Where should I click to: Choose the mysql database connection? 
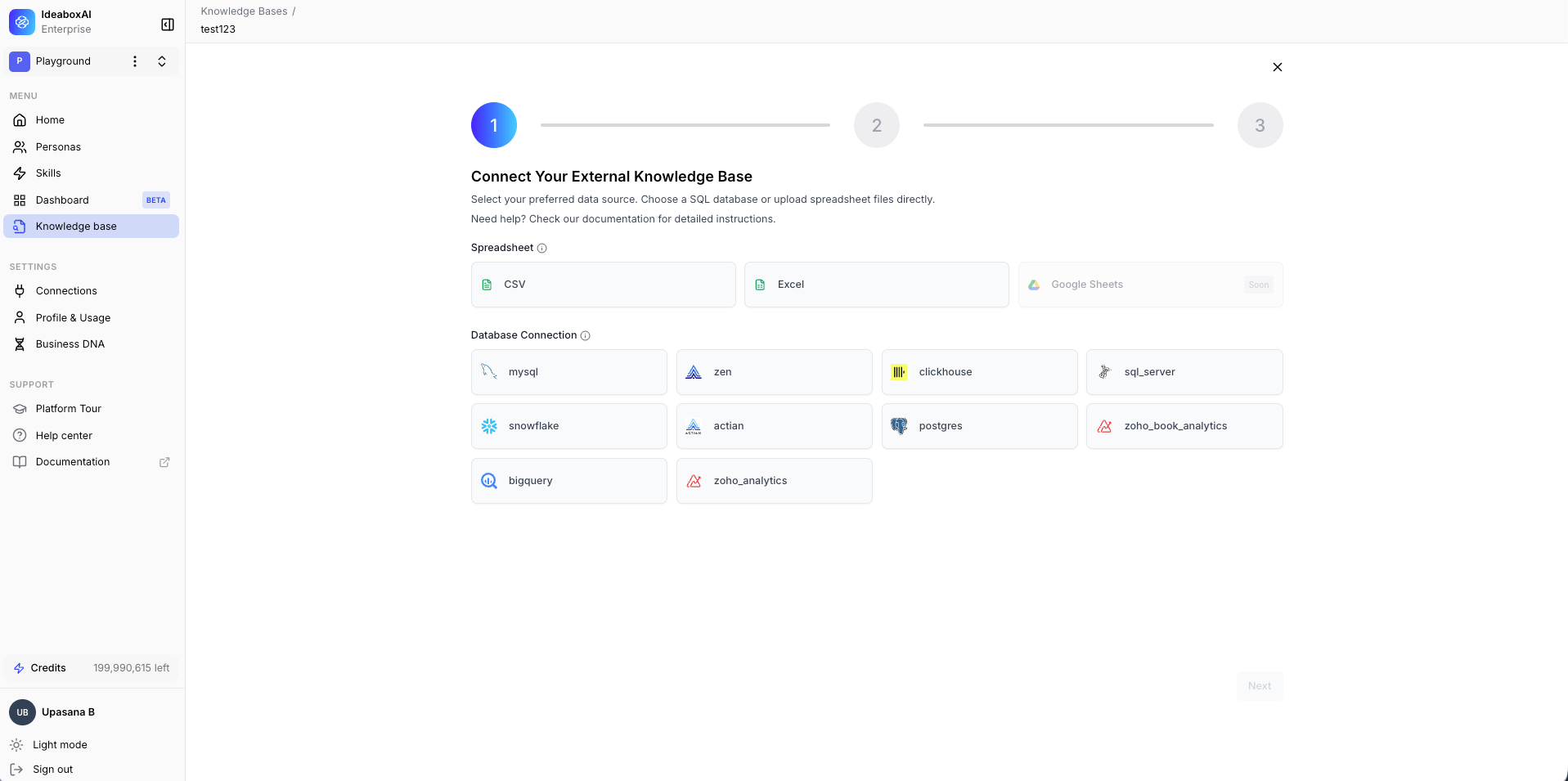point(568,372)
